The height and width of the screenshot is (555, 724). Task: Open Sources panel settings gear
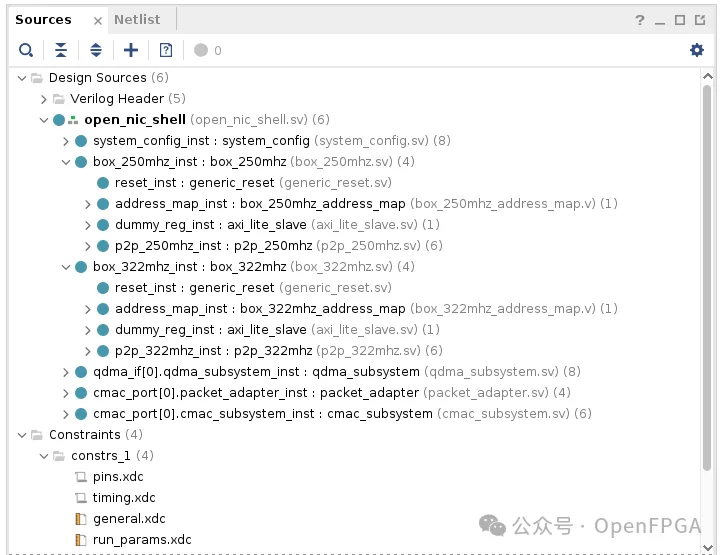pyautogui.click(x=697, y=50)
